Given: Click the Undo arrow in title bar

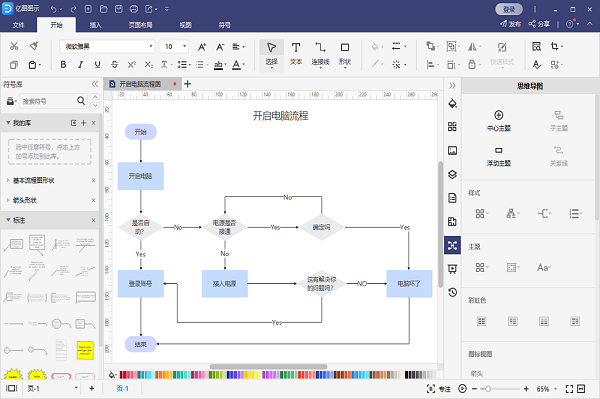Looking at the screenshot, I should click(54, 9).
